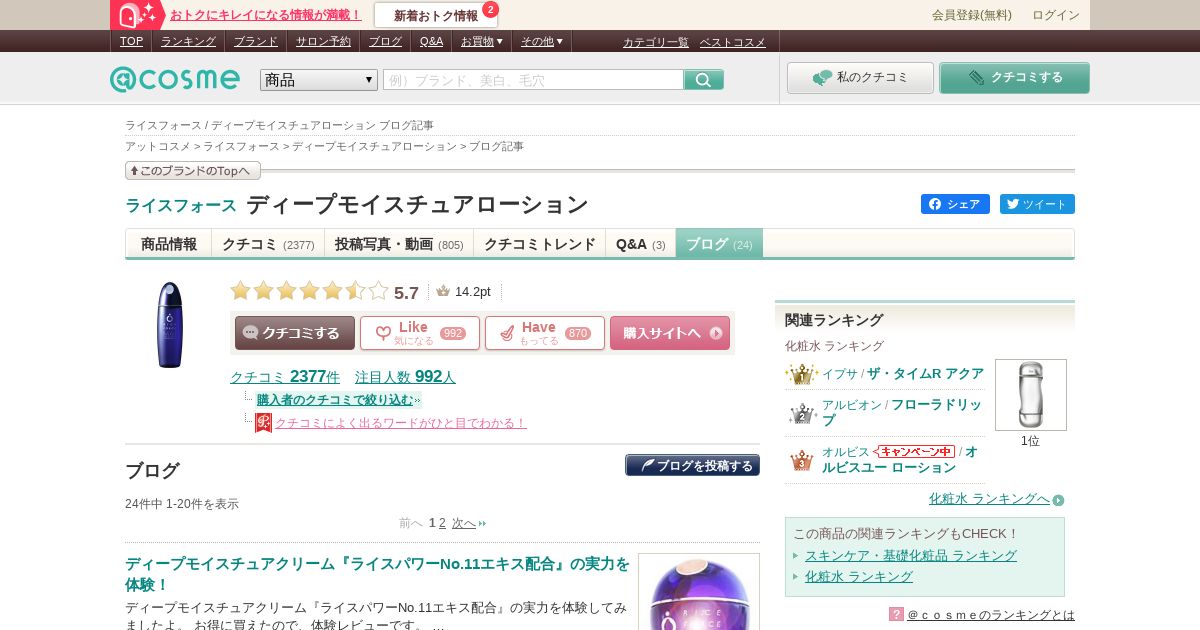Click the red word-cloud icon beside クチコミによく出るワード
Viewport: 1200px width, 630px height.
(263, 423)
